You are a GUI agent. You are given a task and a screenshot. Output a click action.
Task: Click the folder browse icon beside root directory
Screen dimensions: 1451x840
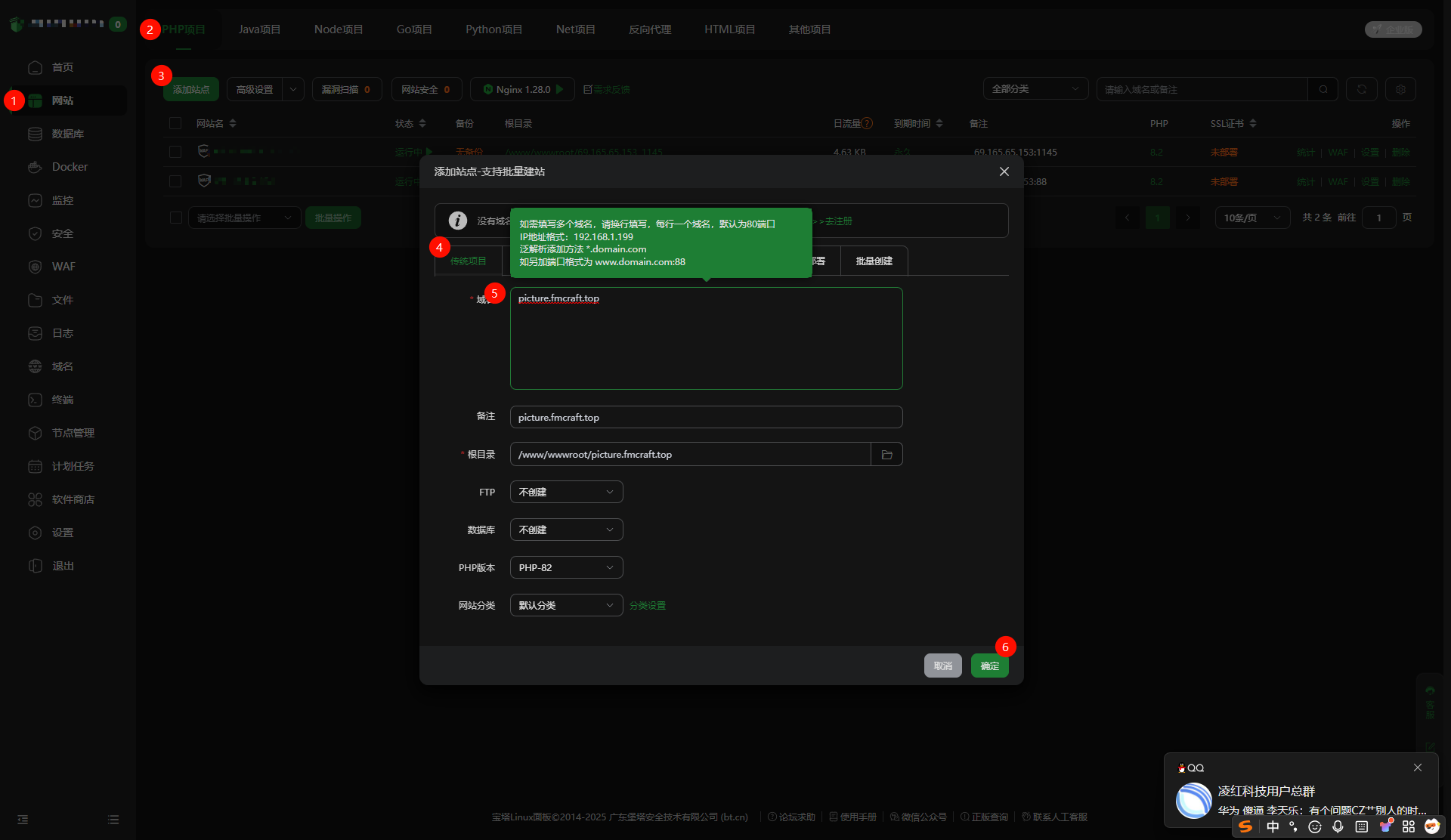(x=886, y=455)
